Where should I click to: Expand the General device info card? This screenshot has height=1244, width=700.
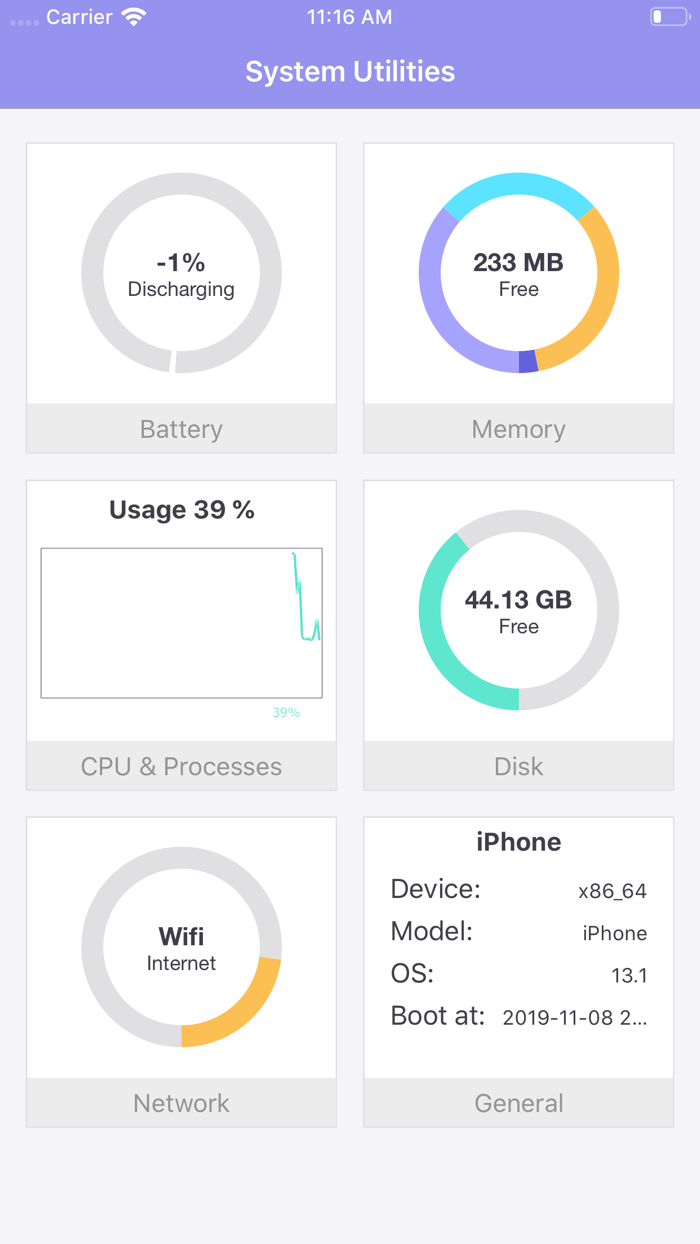(x=518, y=1103)
